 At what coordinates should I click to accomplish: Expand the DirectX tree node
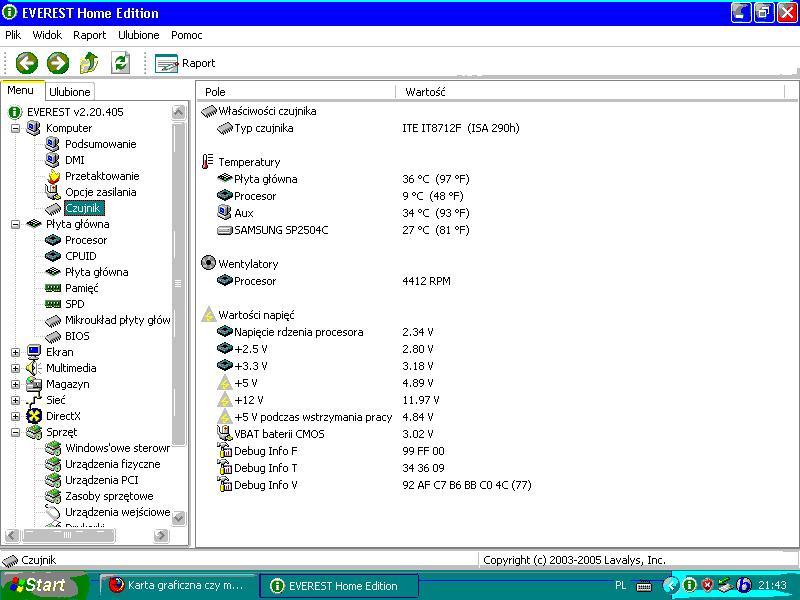tap(15, 416)
